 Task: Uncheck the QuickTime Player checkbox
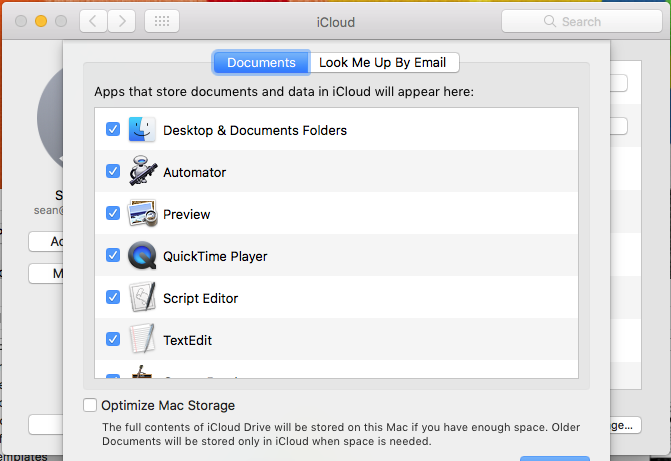pos(113,256)
